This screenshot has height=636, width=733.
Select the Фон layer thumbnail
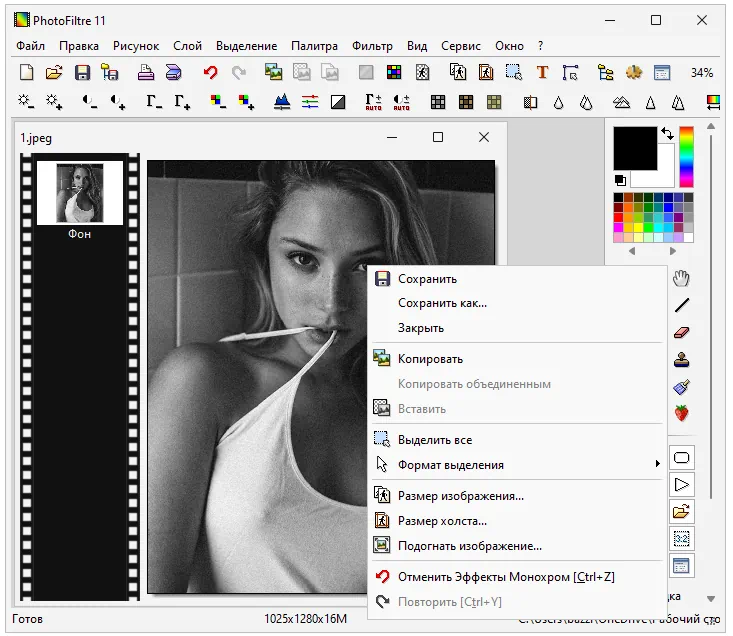79,193
